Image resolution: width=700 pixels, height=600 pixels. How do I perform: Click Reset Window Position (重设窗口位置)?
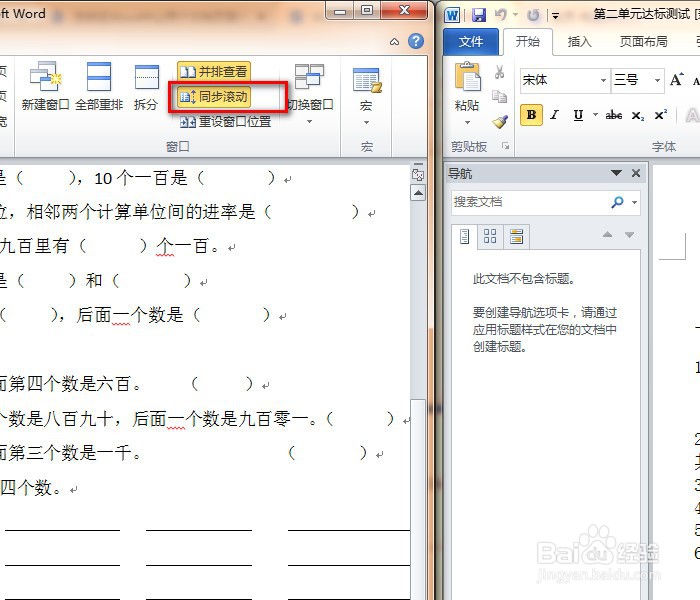click(x=226, y=121)
